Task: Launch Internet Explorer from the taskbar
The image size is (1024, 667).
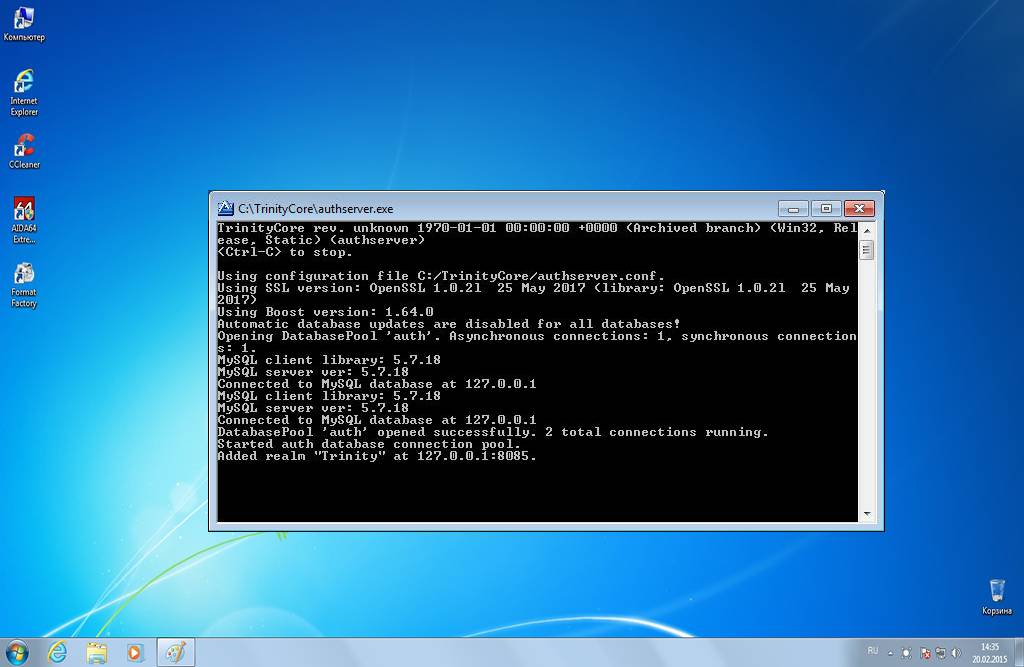Action: tap(58, 653)
